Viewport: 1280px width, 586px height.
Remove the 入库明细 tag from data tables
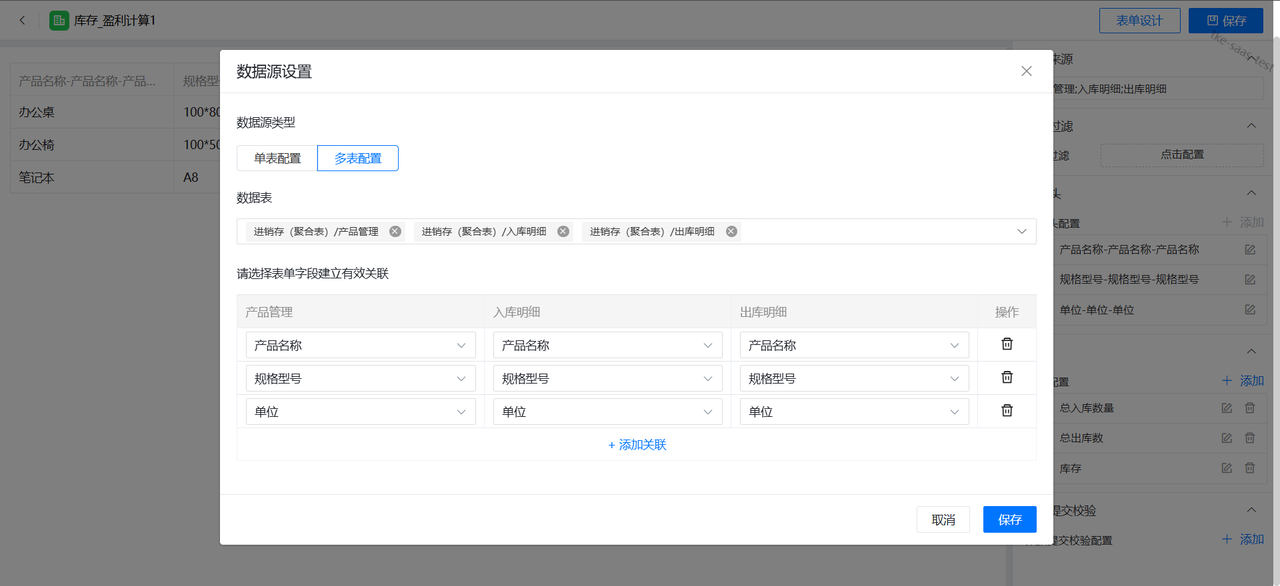[563, 231]
